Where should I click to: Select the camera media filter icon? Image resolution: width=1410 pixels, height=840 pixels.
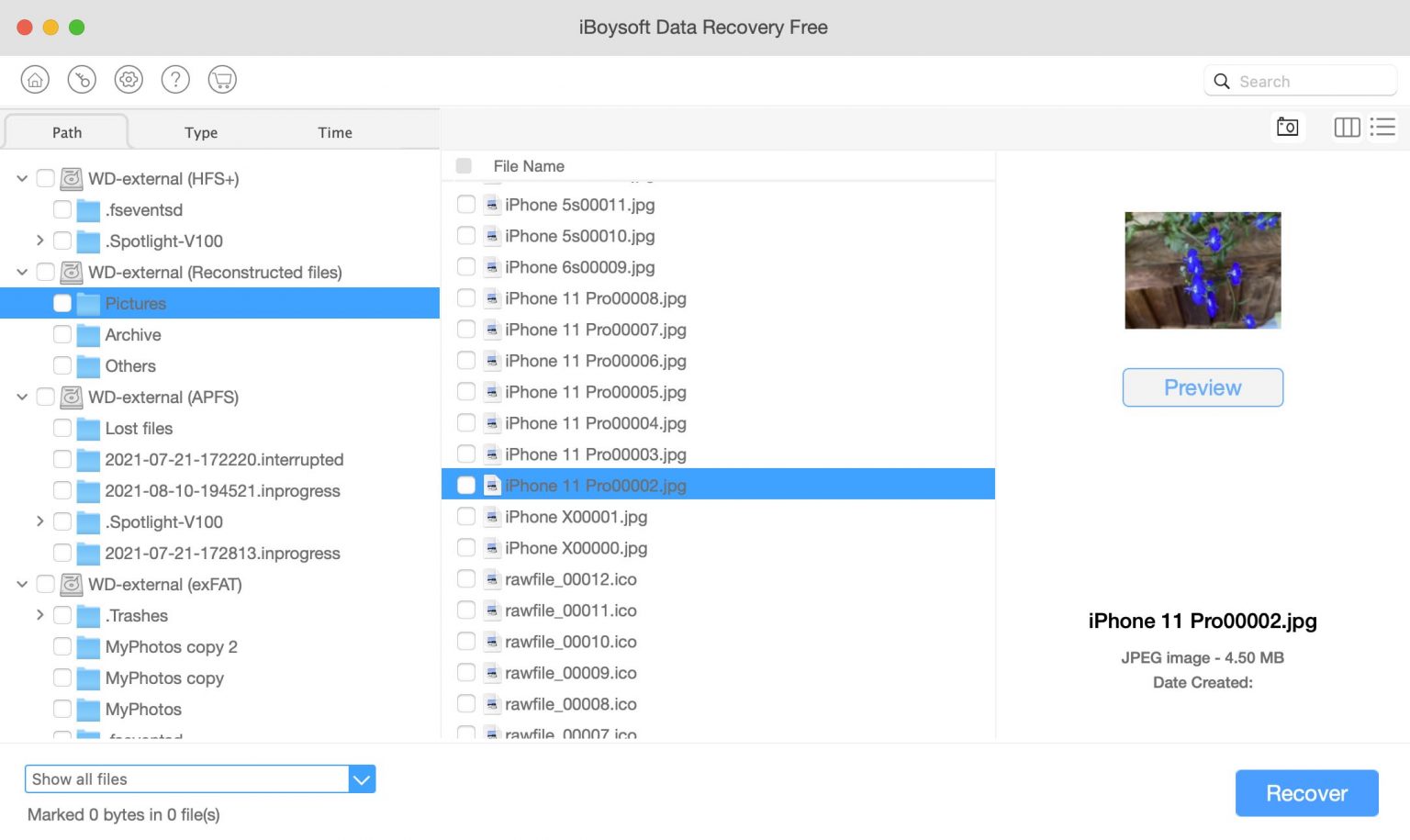pyautogui.click(x=1288, y=127)
